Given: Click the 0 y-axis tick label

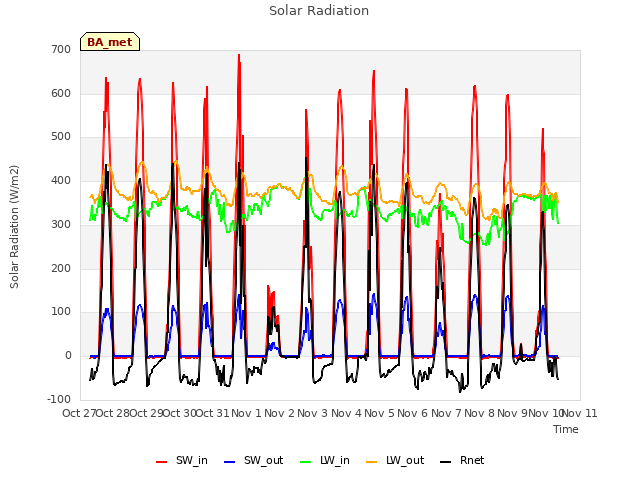Looking at the screenshot, I should [x=68, y=356].
